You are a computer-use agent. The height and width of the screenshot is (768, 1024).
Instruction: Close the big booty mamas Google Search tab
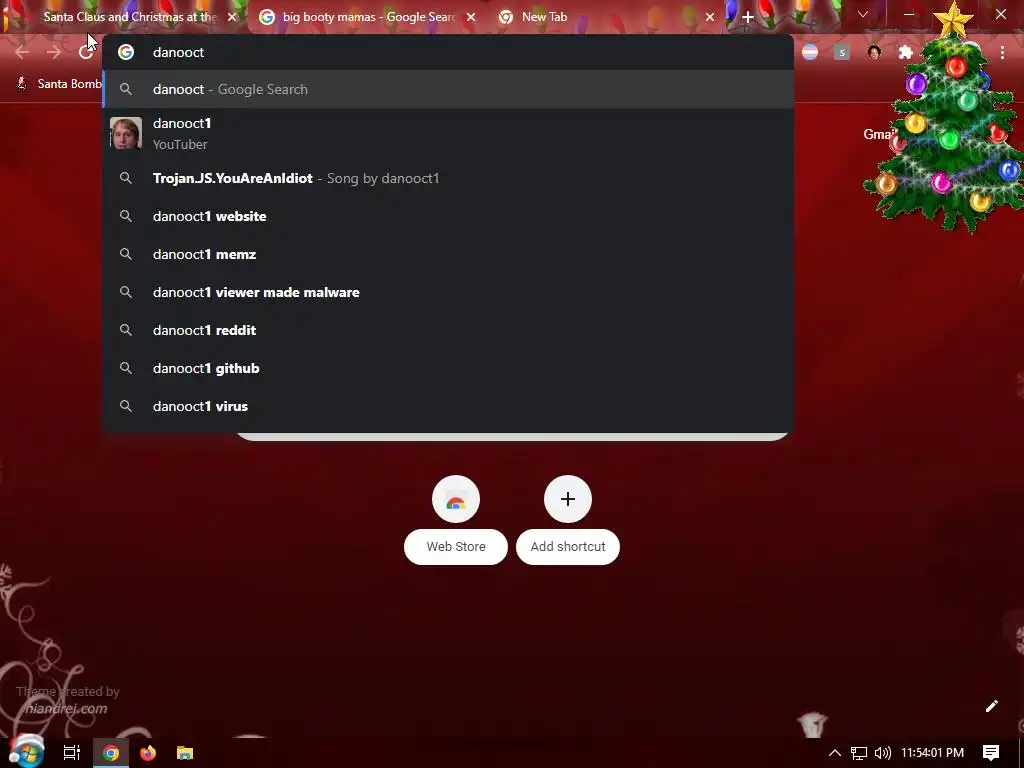(x=471, y=17)
